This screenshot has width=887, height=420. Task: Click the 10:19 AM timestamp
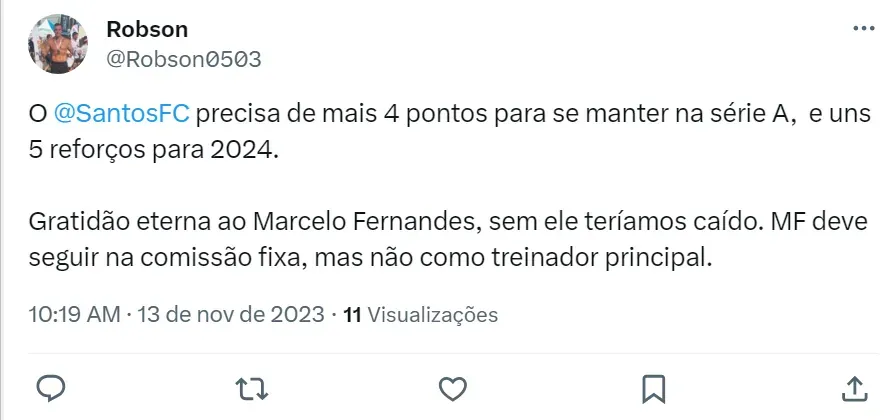pyautogui.click(x=74, y=314)
